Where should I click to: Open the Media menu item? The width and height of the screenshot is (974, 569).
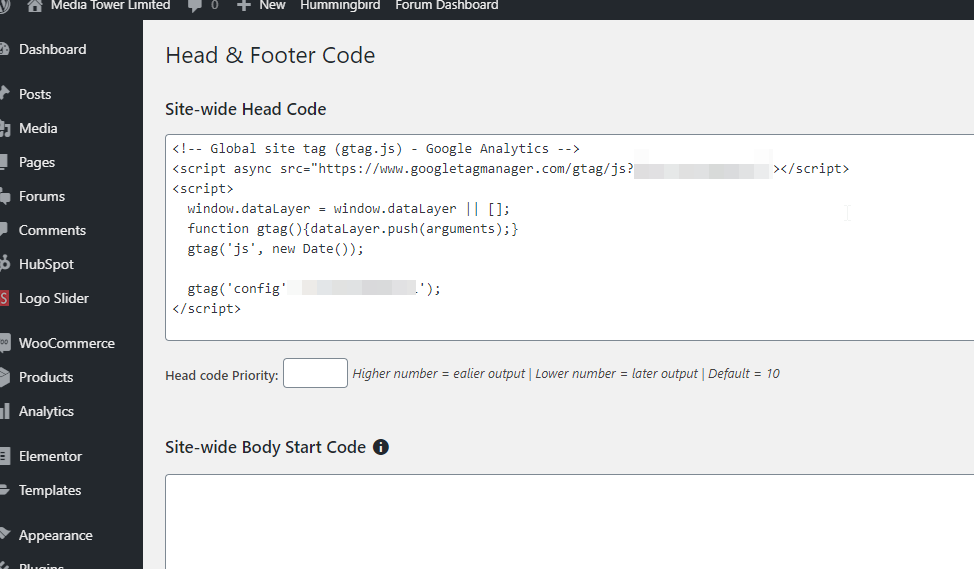click(x=38, y=128)
